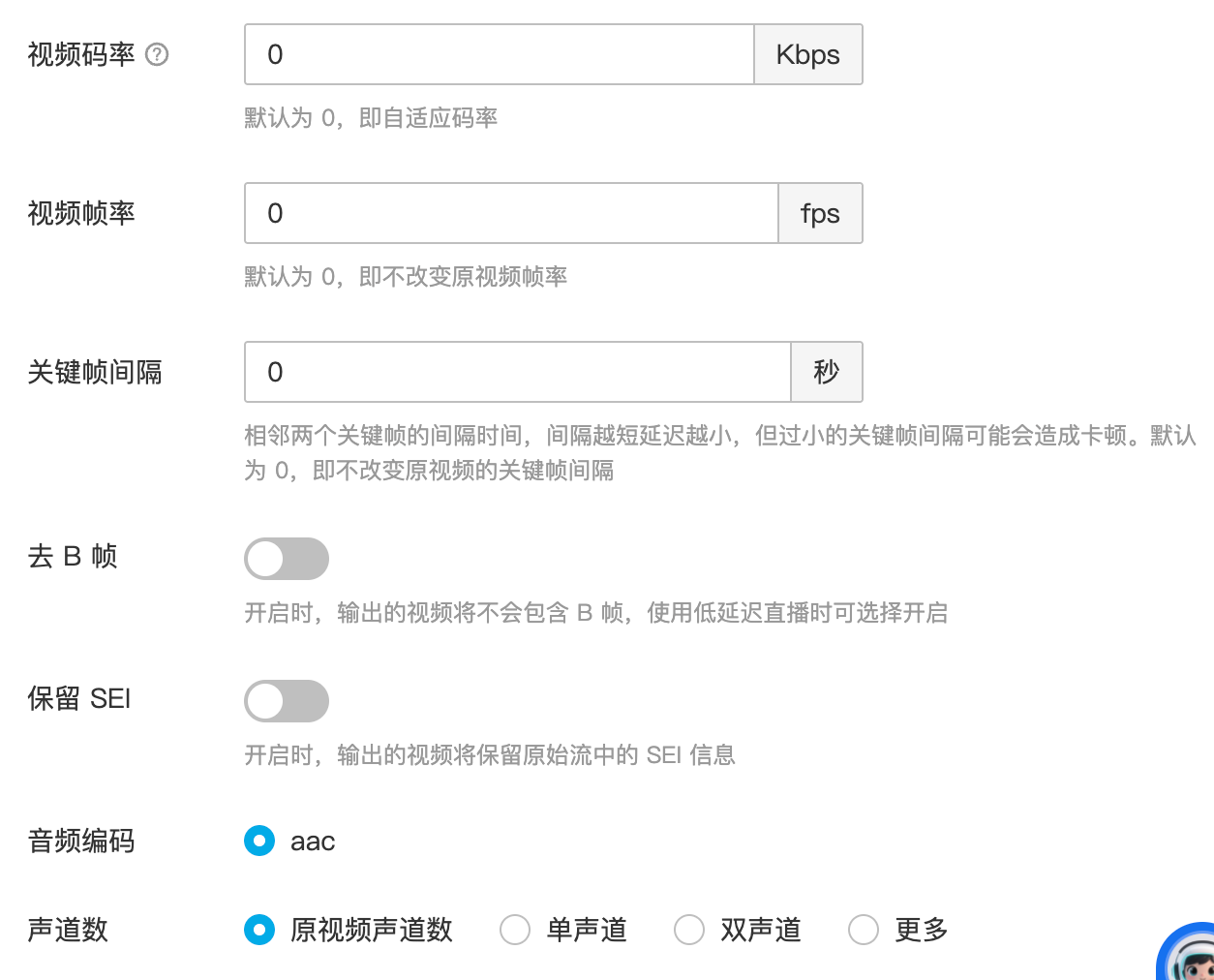This screenshot has width=1214, height=980.
Task: Enable the 保留 SEI toggle switch
Action: coord(287,701)
